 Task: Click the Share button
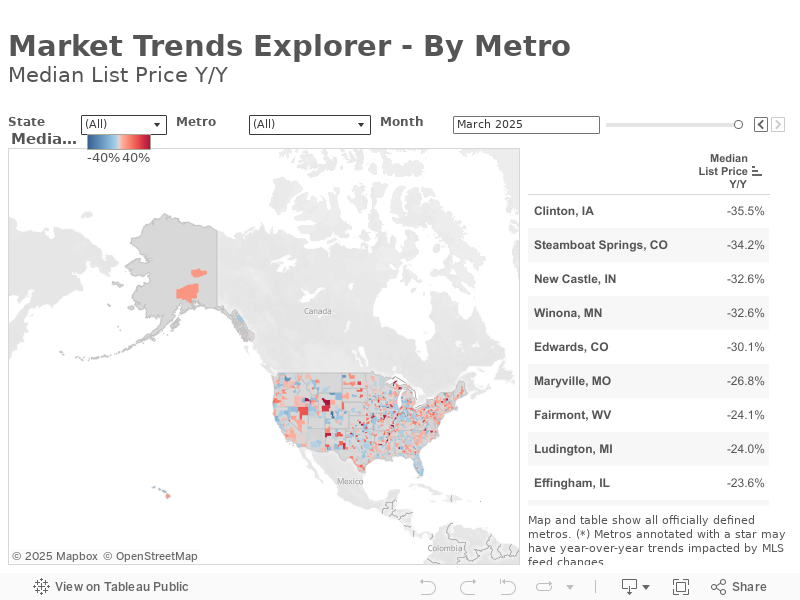click(738, 587)
